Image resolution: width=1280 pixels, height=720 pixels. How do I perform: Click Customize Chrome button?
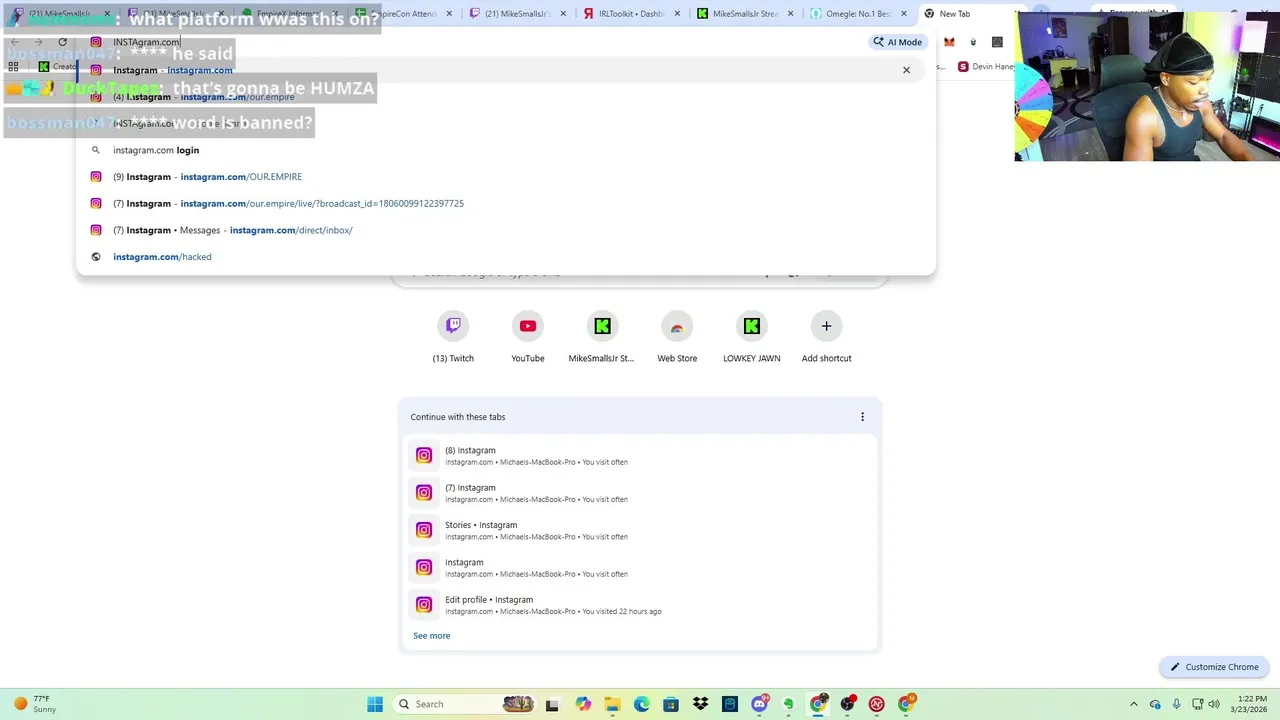click(x=1215, y=667)
